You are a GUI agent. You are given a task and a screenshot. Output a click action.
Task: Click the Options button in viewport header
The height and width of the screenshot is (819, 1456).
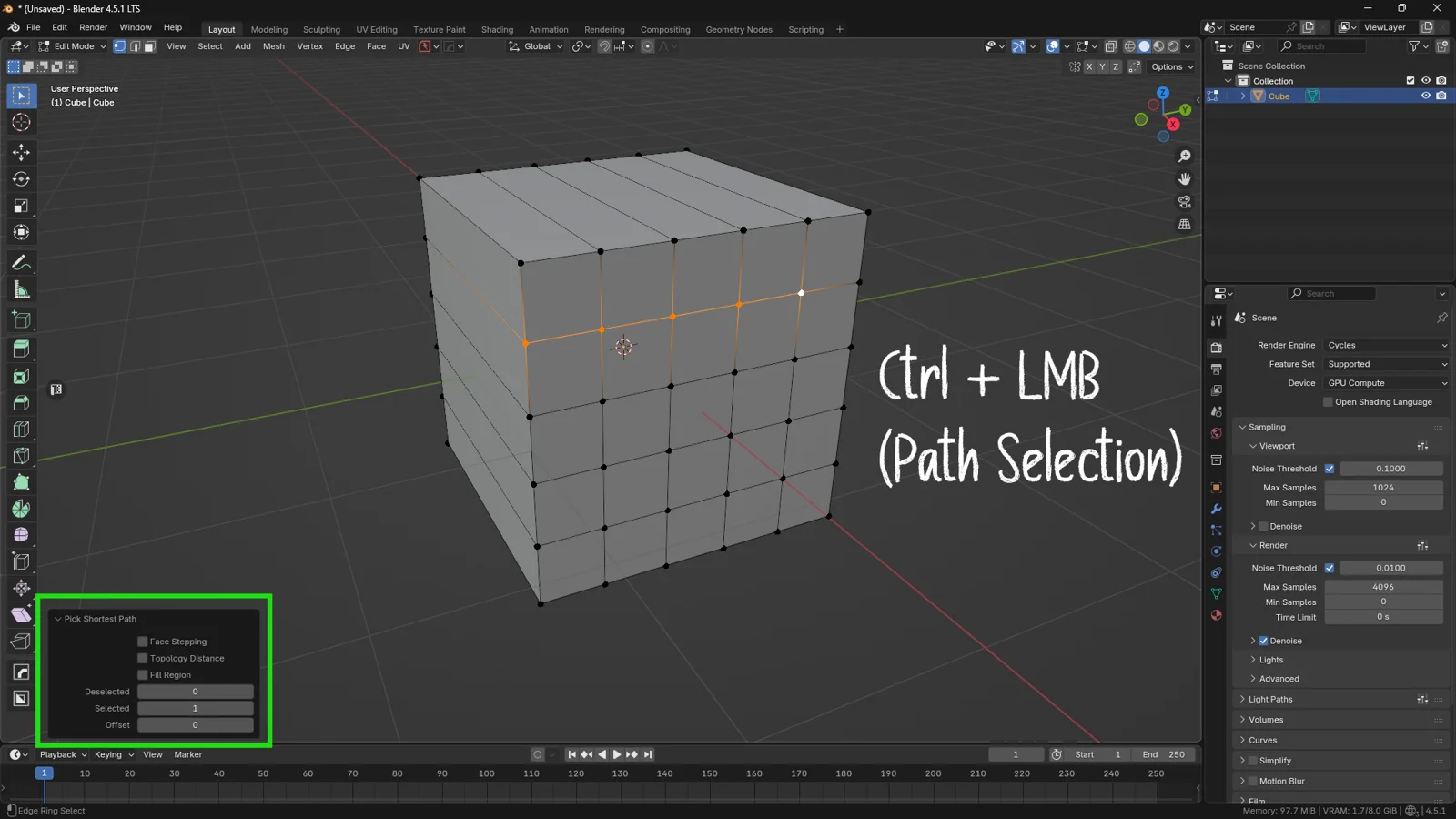[1172, 66]
